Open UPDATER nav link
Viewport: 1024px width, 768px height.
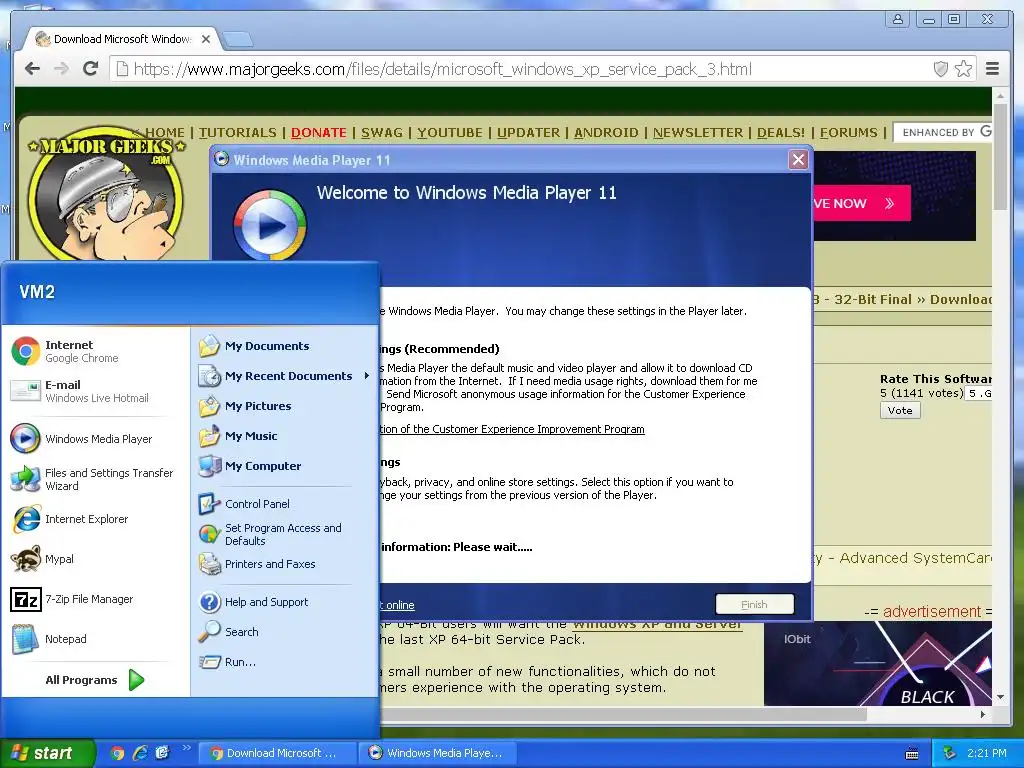tap(528, 133)
